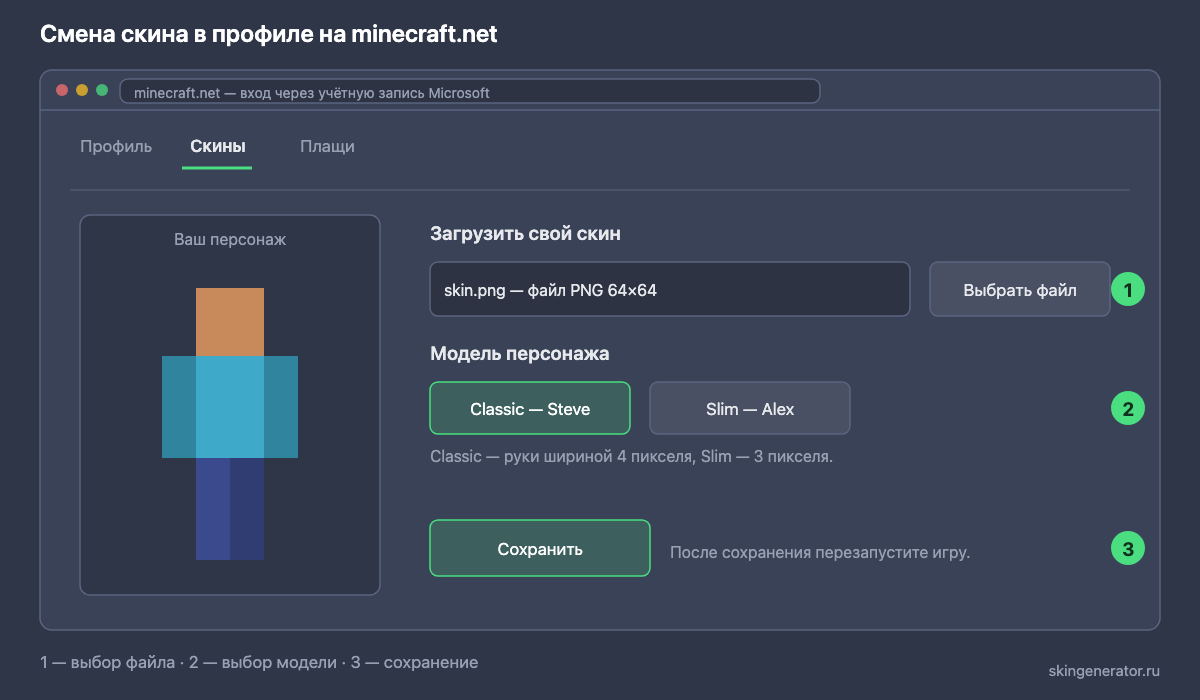Click the Загрузить свой скин heading
Image resolution: width=1200 pixels, height=700 pixels.
pos(526,234)
